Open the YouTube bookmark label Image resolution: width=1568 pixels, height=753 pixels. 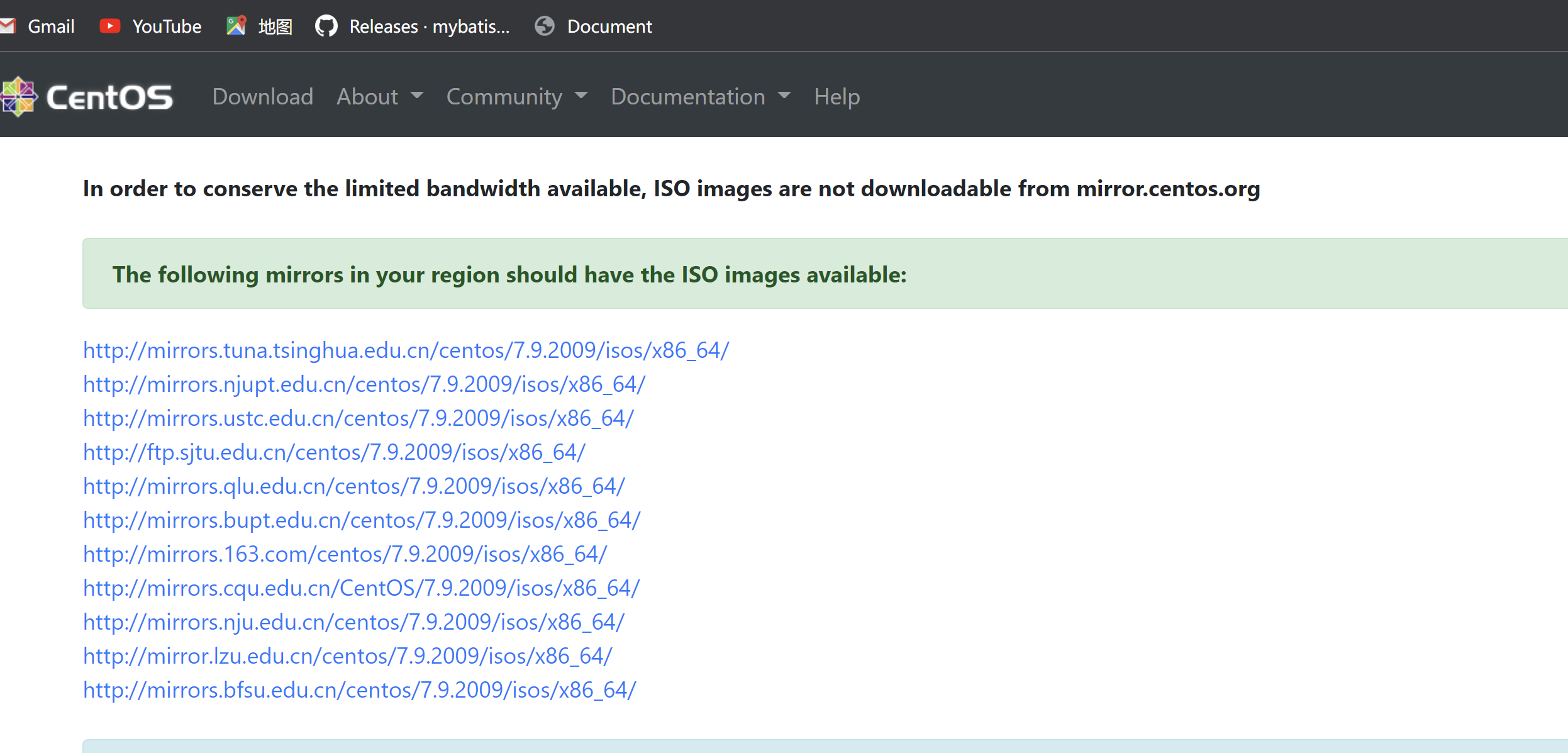tap(167, 26)
